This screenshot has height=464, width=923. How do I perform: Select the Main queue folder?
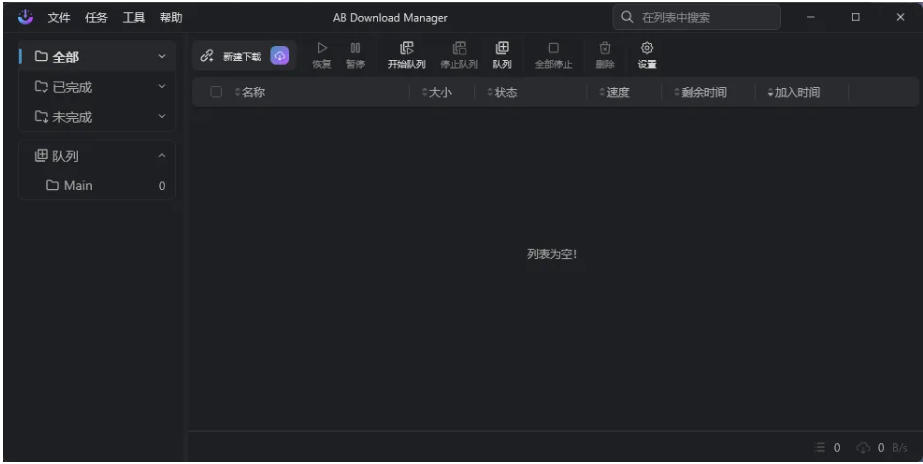point(98,185)
